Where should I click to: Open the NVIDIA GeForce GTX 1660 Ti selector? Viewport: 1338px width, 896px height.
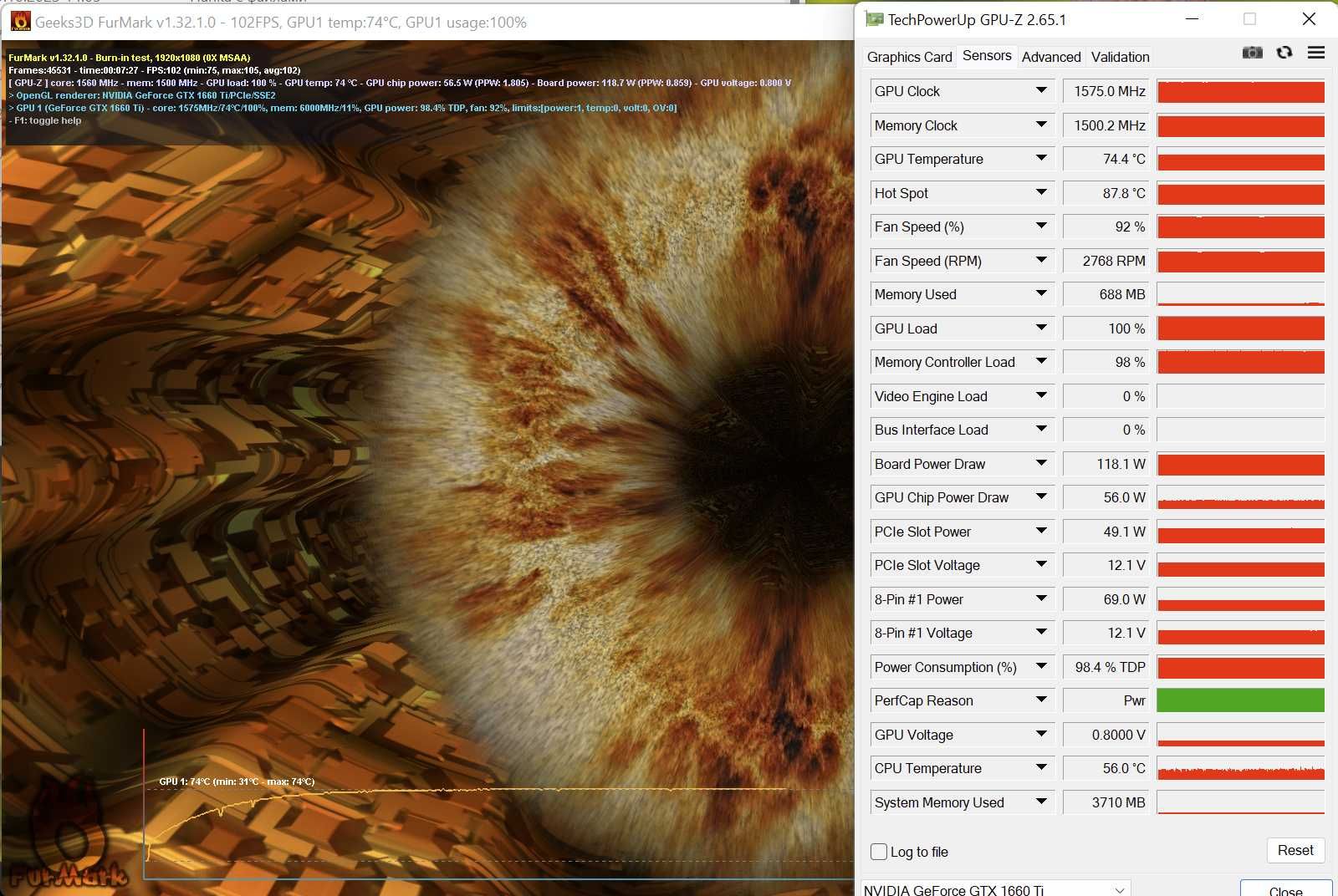click(x=995, y=889)
